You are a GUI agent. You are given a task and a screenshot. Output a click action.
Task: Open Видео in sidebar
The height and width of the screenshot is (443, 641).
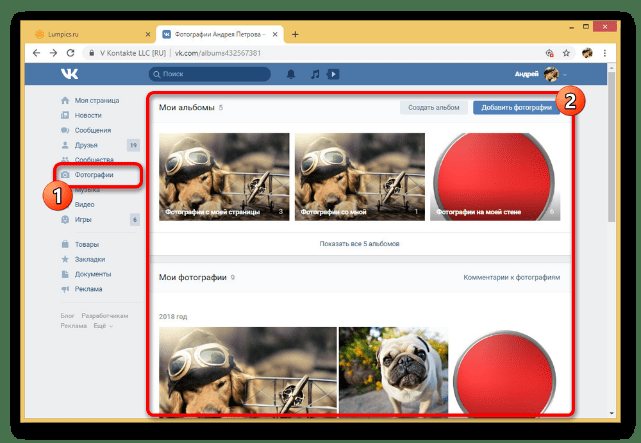click(x=85, y=204)
